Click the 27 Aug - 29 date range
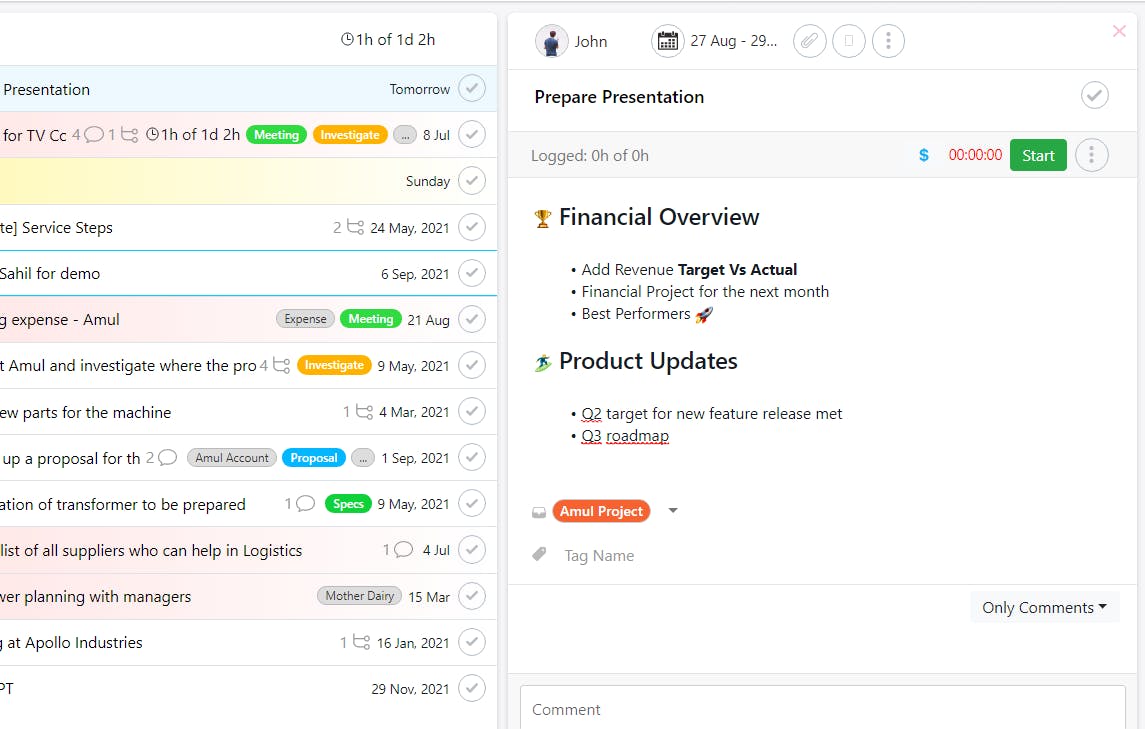Viewport: 1145px width, 729px height. (x=733, y=41)
